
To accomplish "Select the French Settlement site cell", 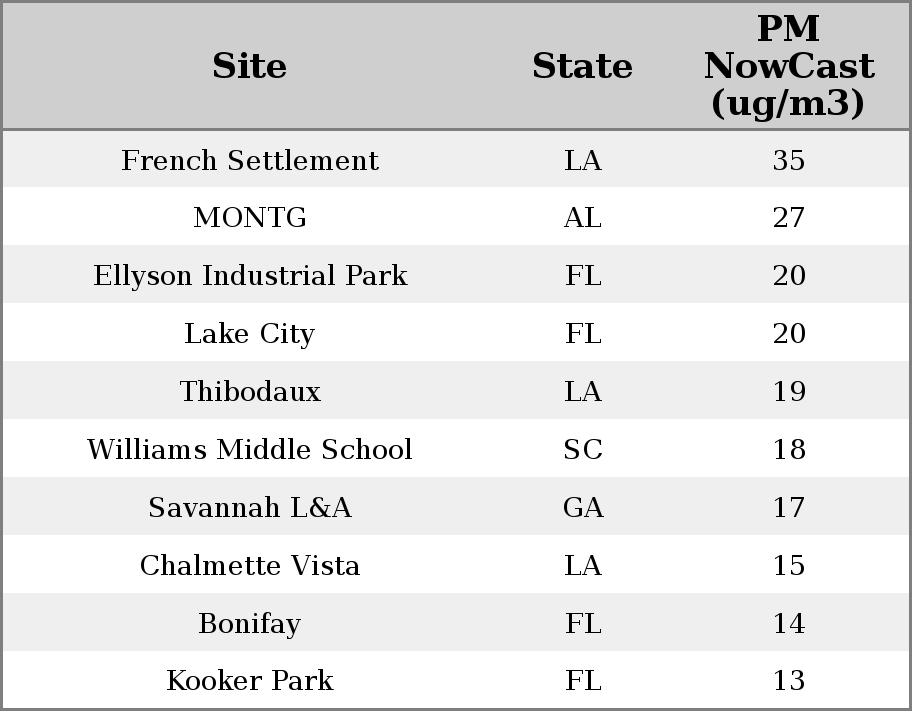I will point(250,160).
